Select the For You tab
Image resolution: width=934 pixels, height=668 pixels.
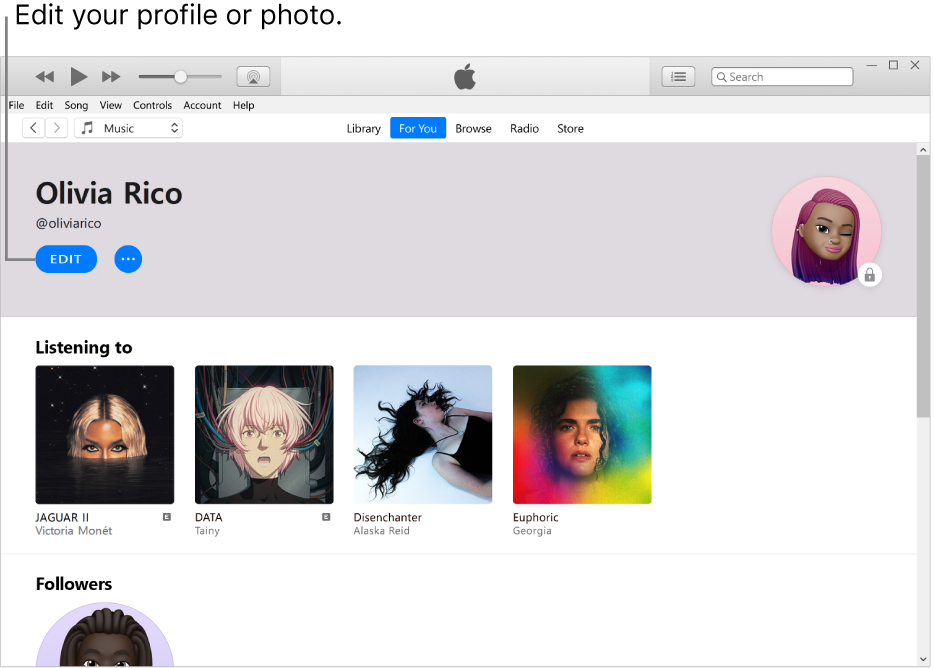point(418,128)
